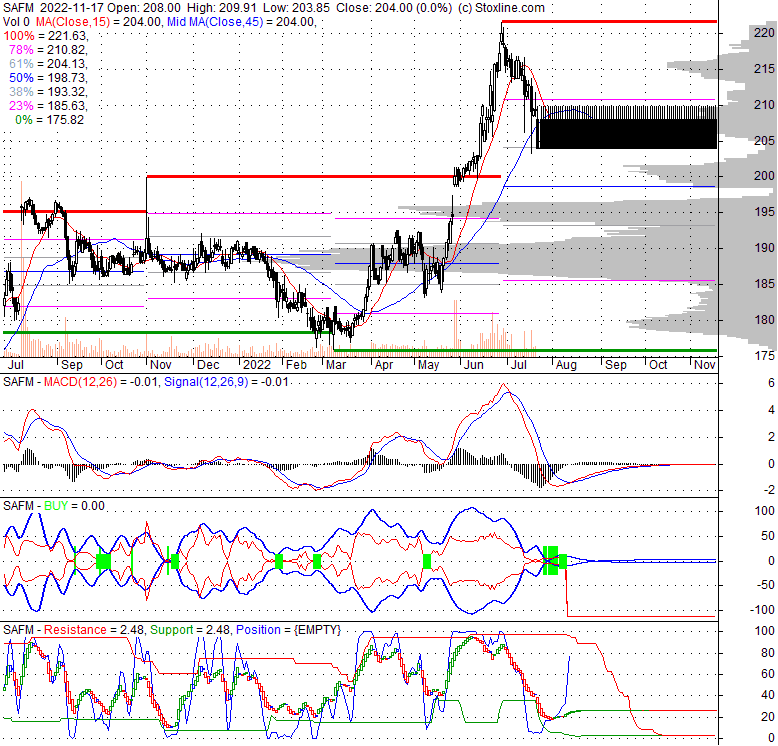
Task: Click the 100% = 221.63 Fibonacci level
Action: pos(46,36)
